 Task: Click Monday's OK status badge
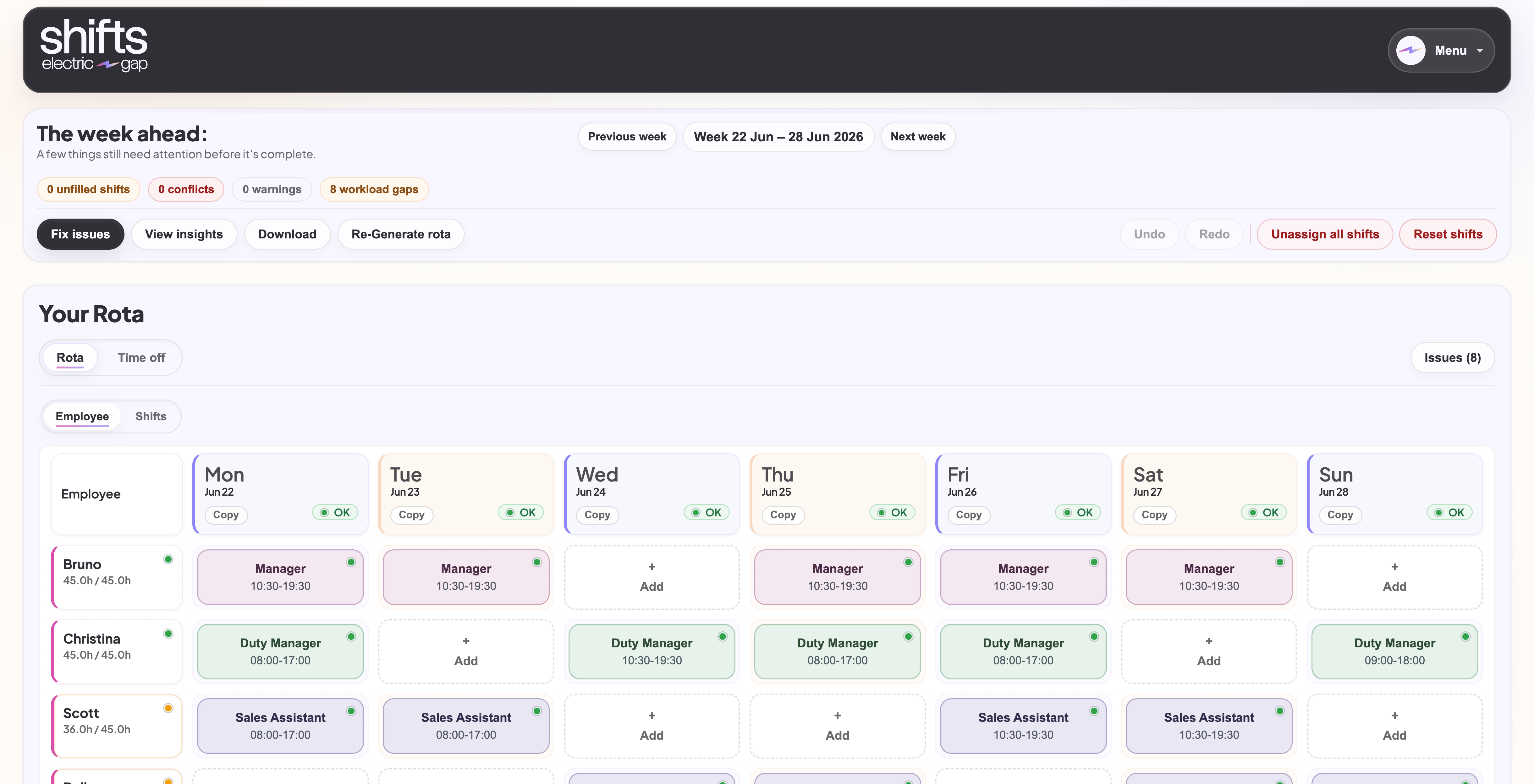[x=335, y=513]
